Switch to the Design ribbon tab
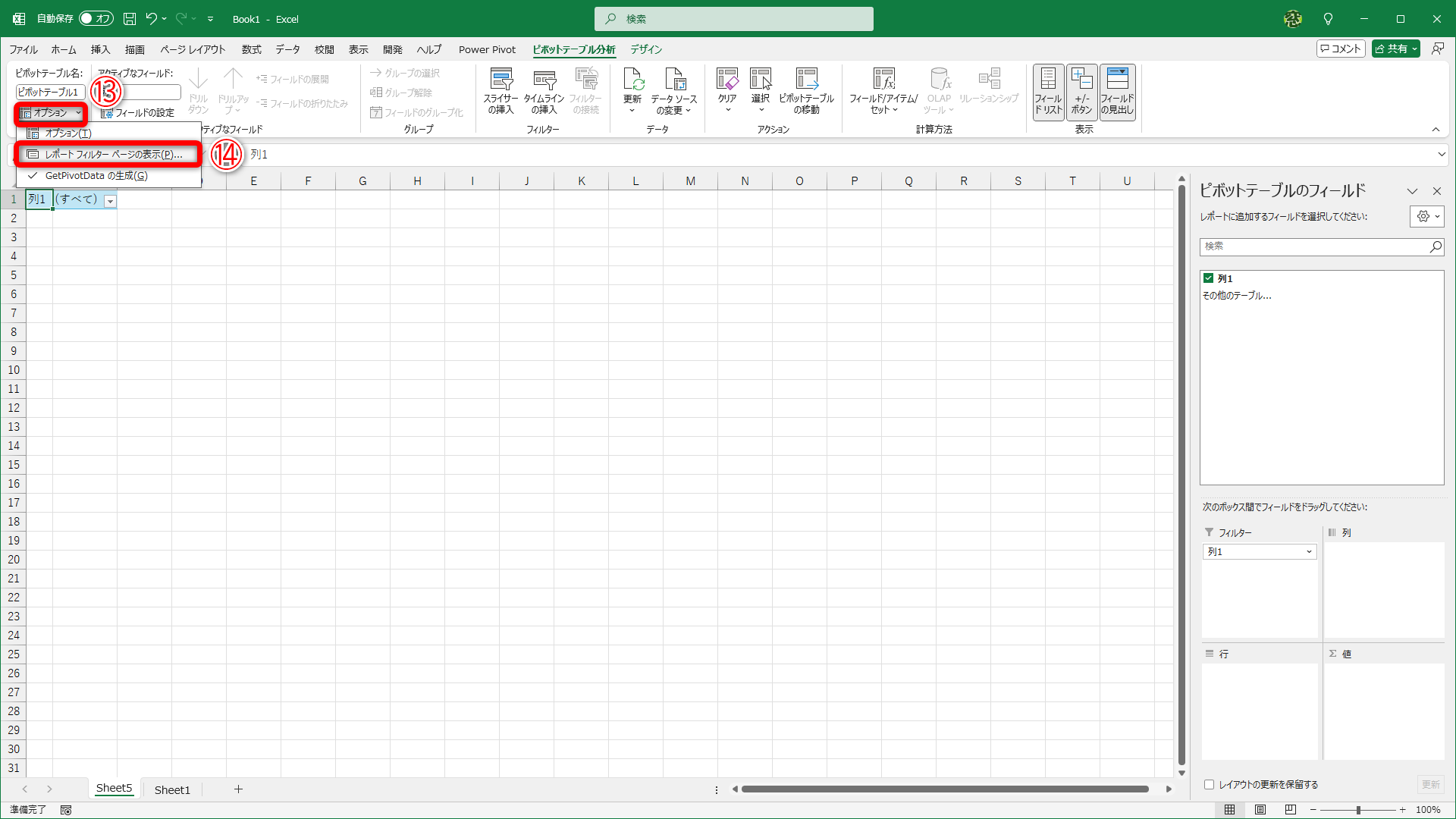 (x=646, y=49)
